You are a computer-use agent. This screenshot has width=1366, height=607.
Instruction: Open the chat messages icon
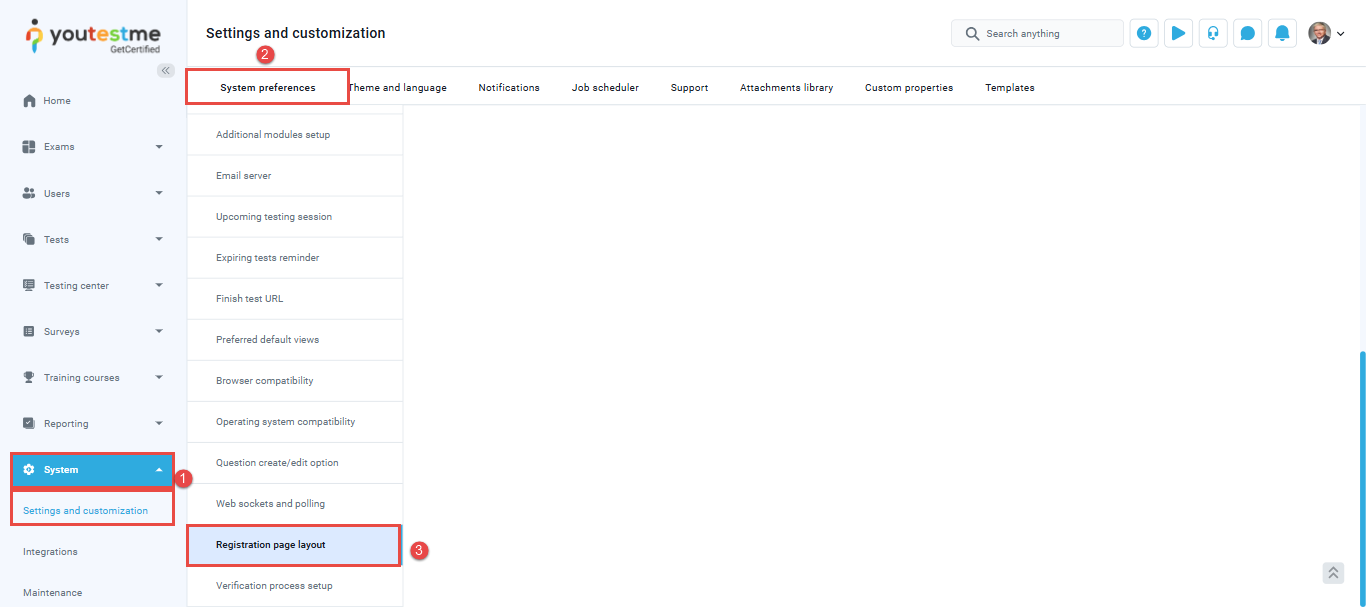[x=1247, y=33]
